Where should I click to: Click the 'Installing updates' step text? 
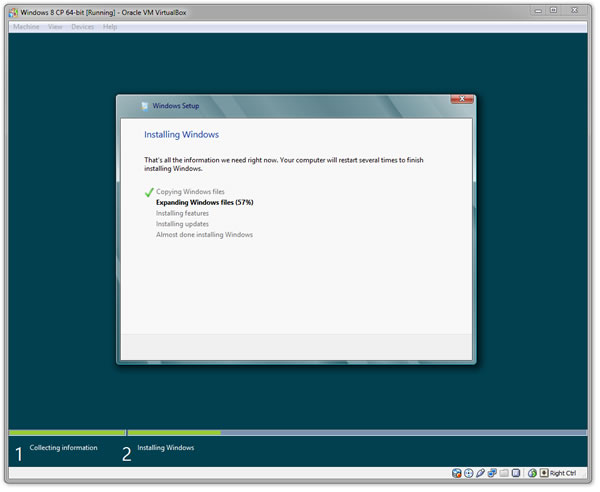pyautogui.click(x=182, y=224)
